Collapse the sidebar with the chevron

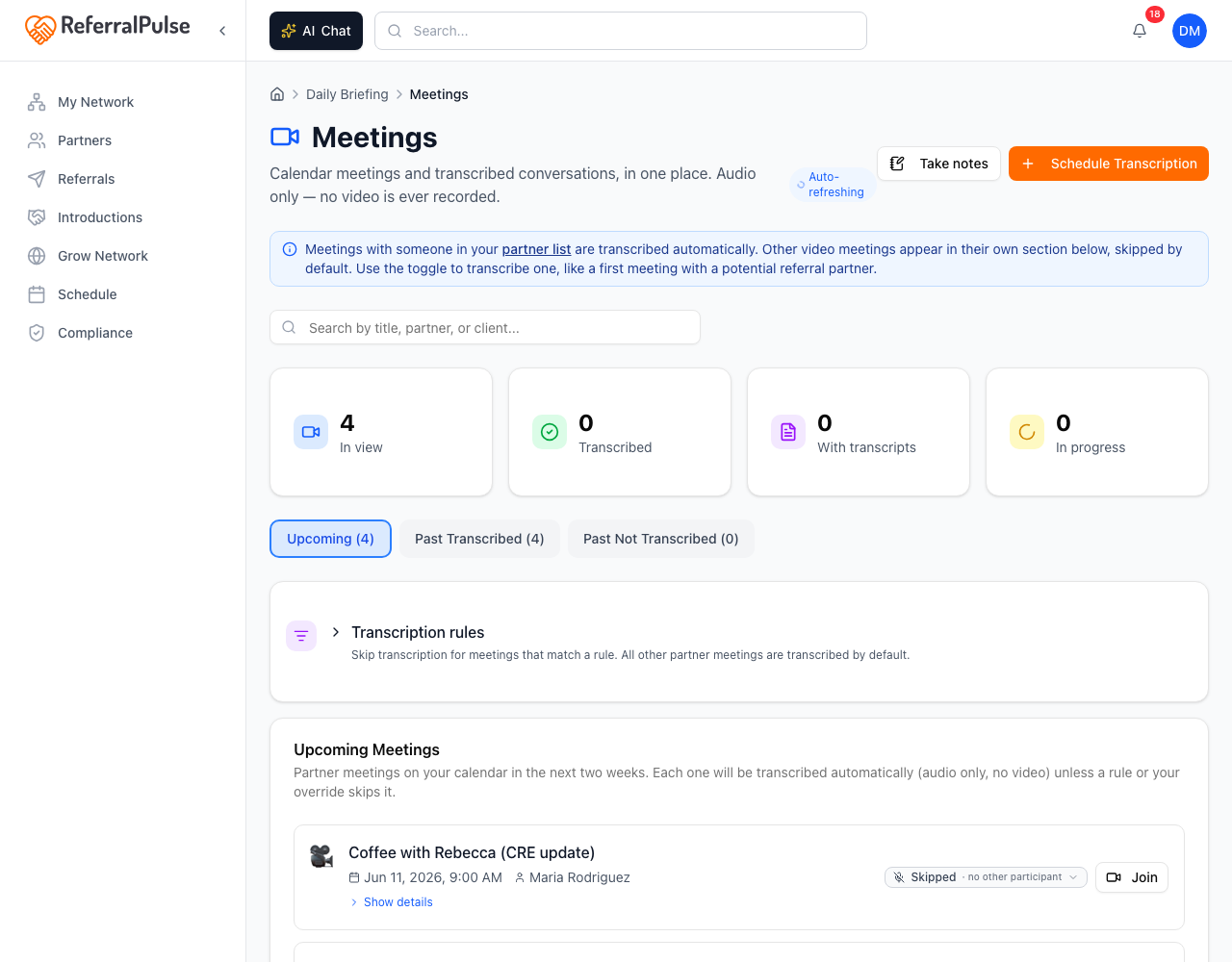click(222, 31)
